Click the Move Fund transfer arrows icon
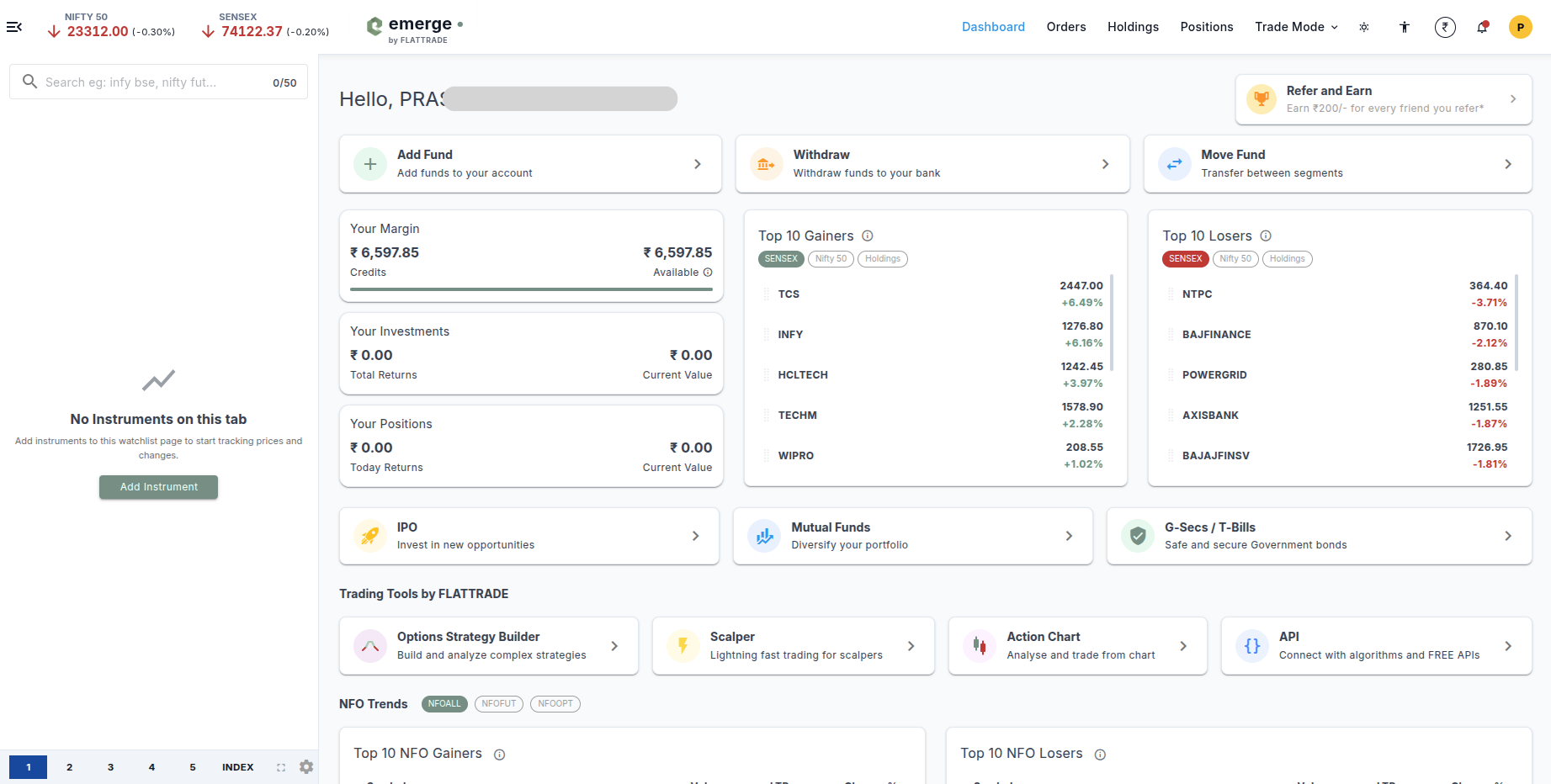The image size is (1551, 784). (1175, 164)
